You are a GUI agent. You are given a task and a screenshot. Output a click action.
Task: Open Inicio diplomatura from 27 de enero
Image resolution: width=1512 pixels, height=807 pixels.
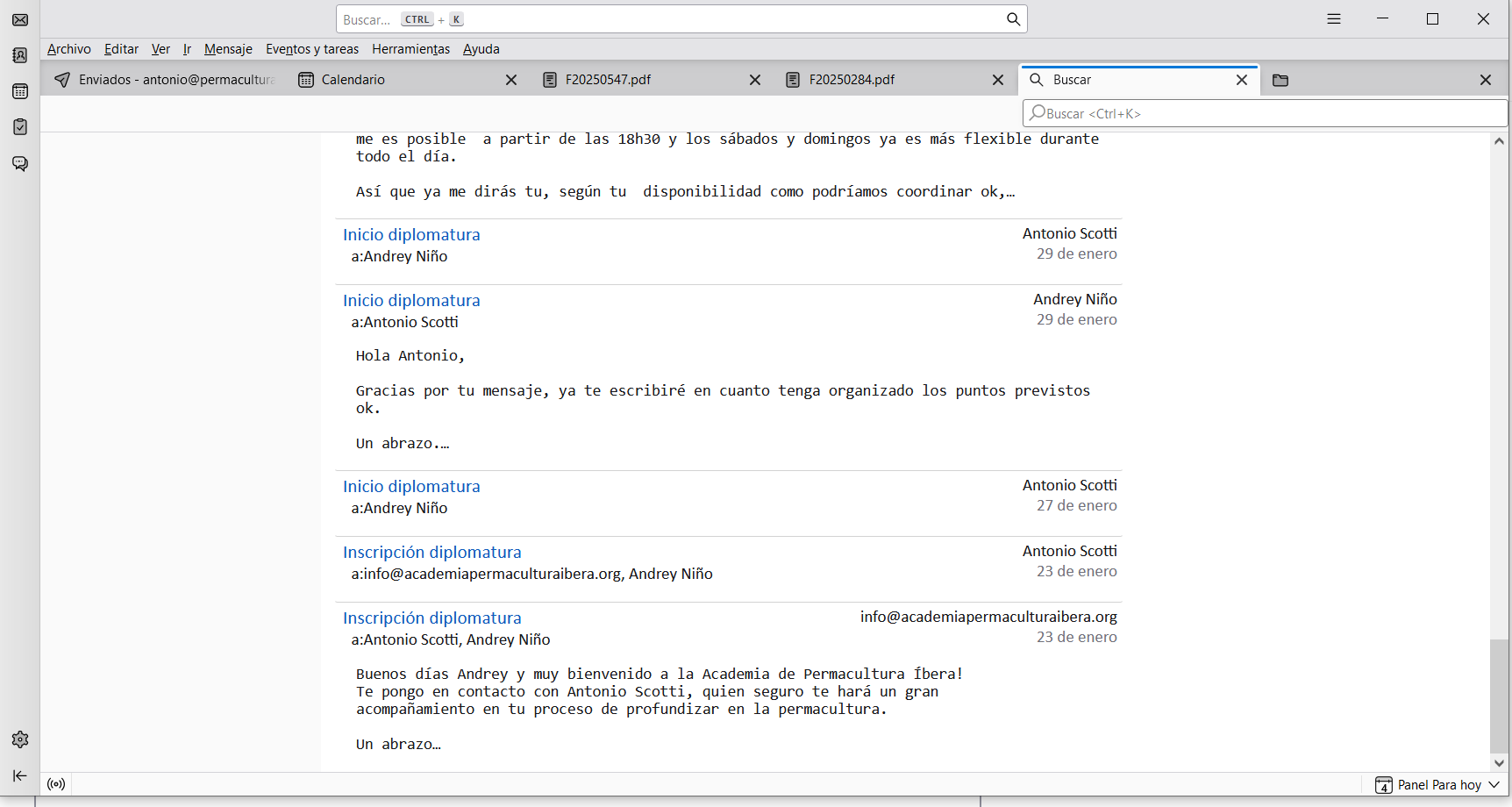coord(411,487)
